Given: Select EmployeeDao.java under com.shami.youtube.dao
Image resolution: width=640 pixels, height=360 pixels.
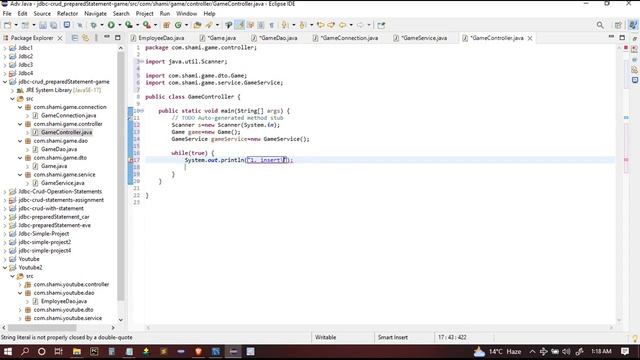Looking at the screenshot, I should coord(64,301).
